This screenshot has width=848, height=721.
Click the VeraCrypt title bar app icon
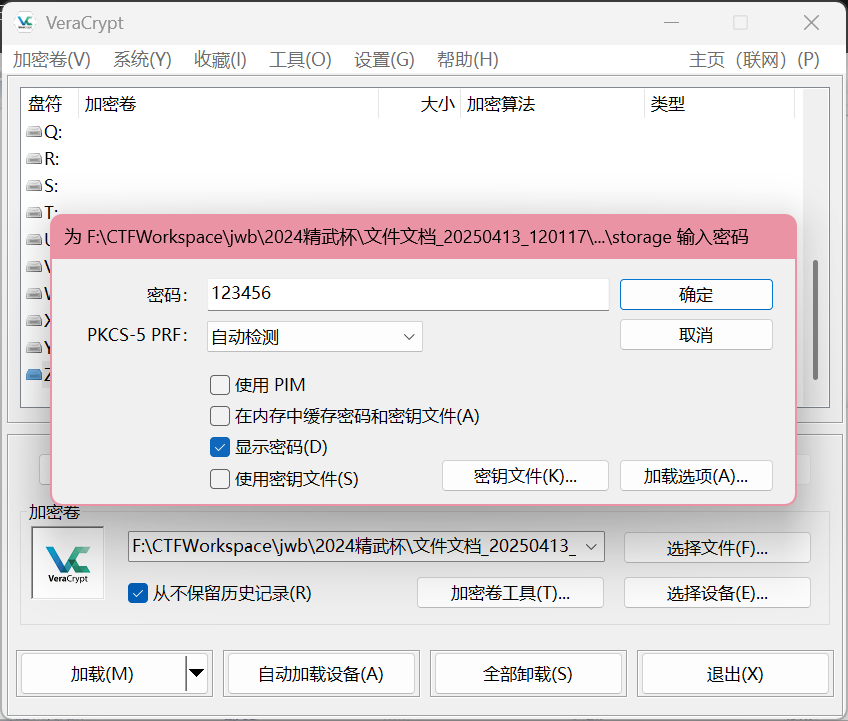[25, 23]
